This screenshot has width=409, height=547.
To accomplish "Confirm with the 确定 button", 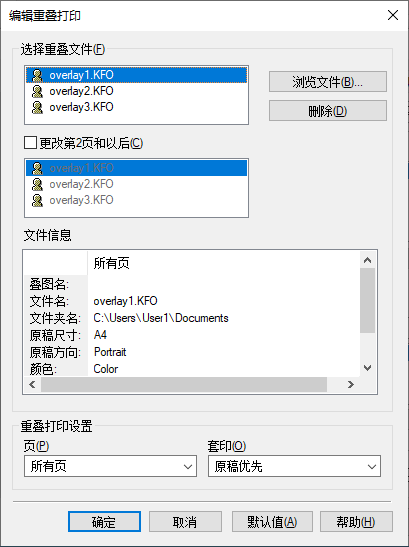I will pos(104,522).
